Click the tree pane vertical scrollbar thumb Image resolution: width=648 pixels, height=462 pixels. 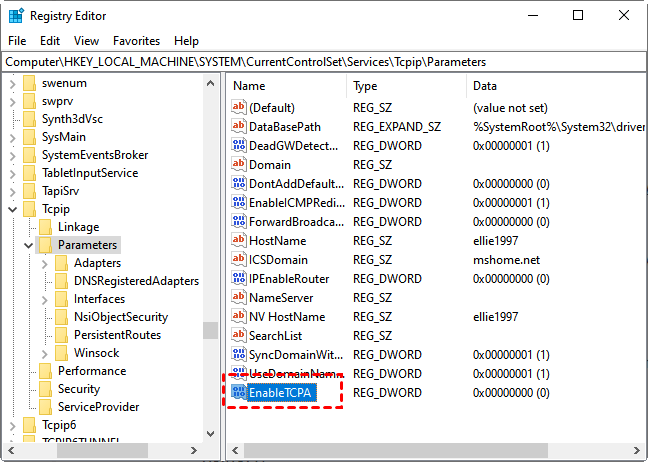210,330
